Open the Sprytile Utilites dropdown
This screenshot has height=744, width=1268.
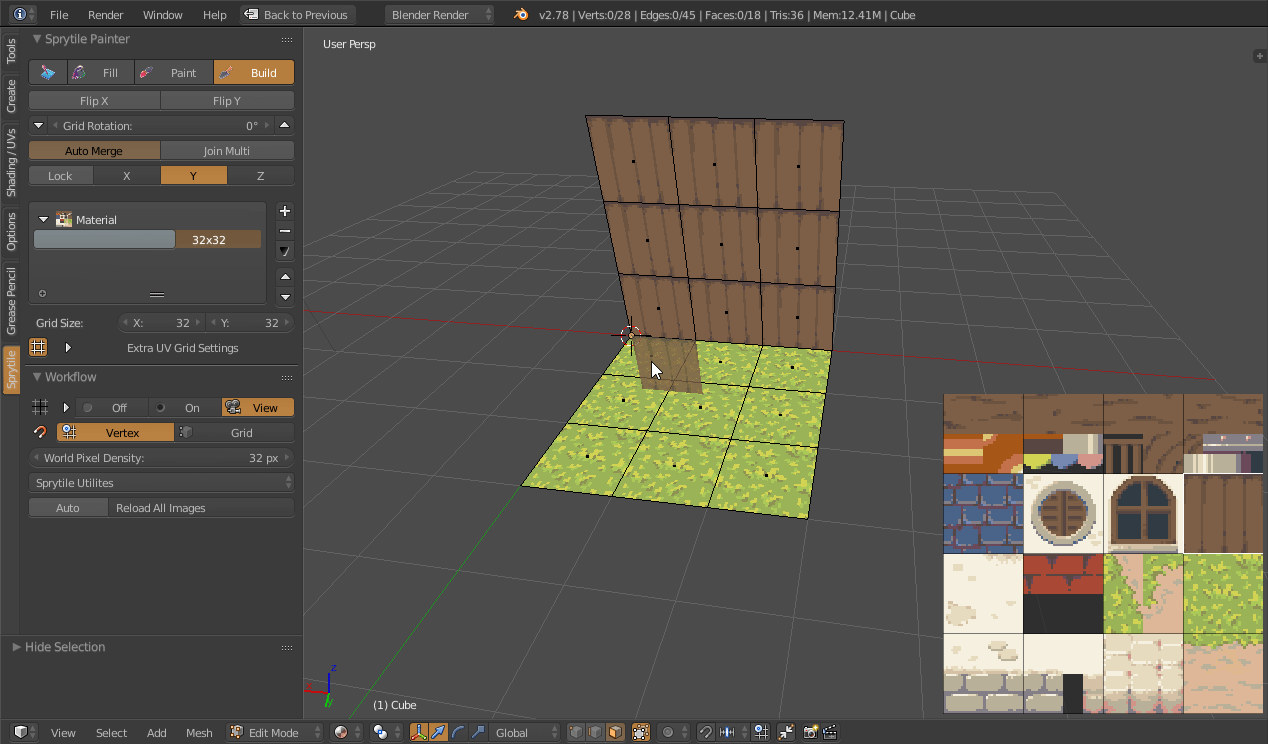161,482
